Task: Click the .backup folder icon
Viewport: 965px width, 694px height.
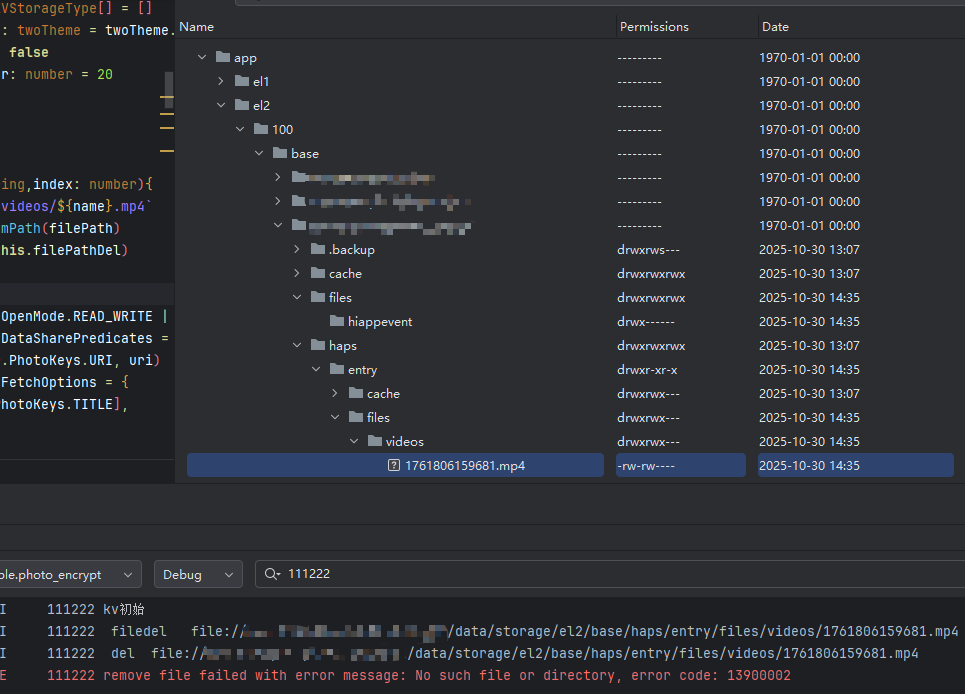Action: (318, 250)
